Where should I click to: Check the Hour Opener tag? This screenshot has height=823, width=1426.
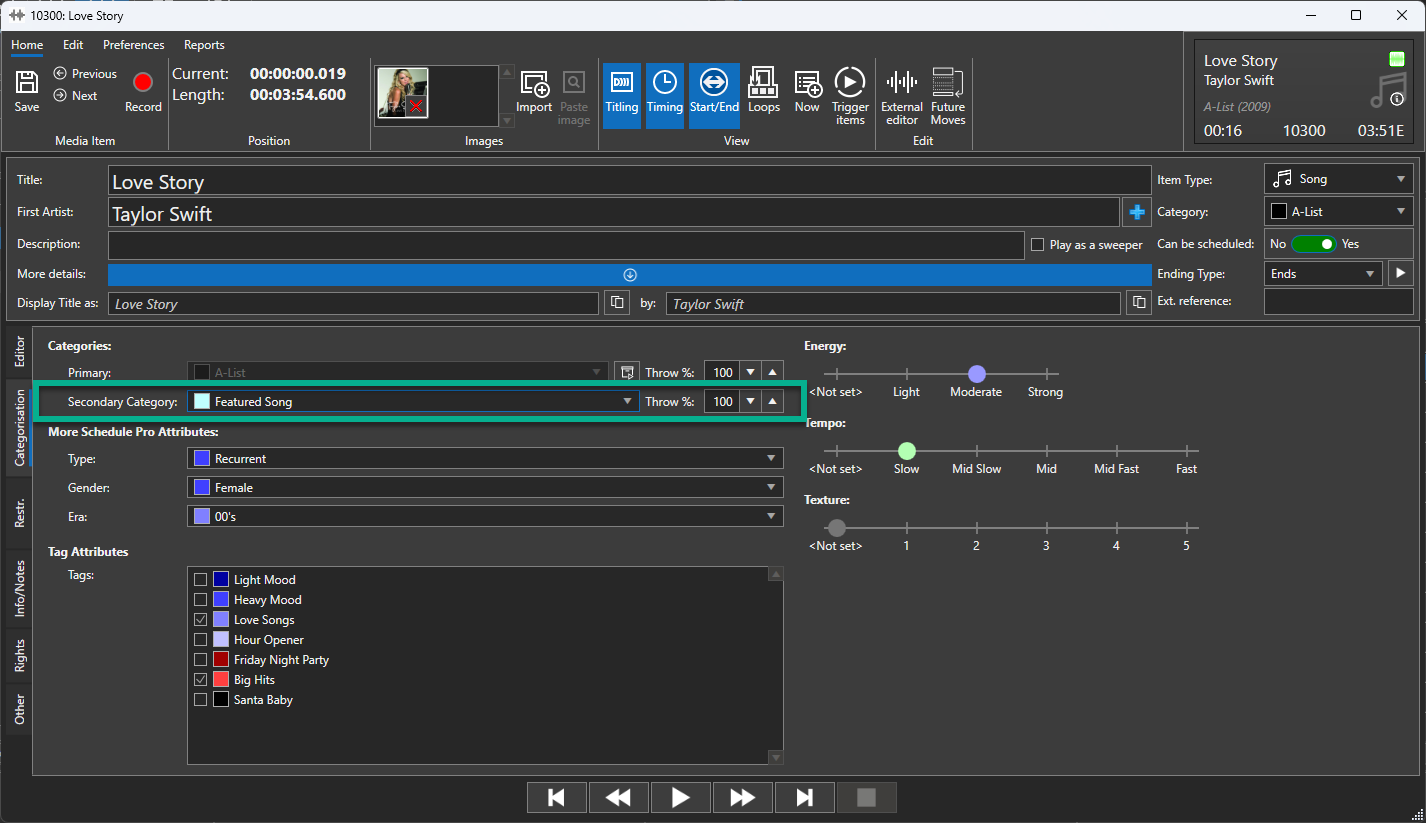[x=201, y=640]
